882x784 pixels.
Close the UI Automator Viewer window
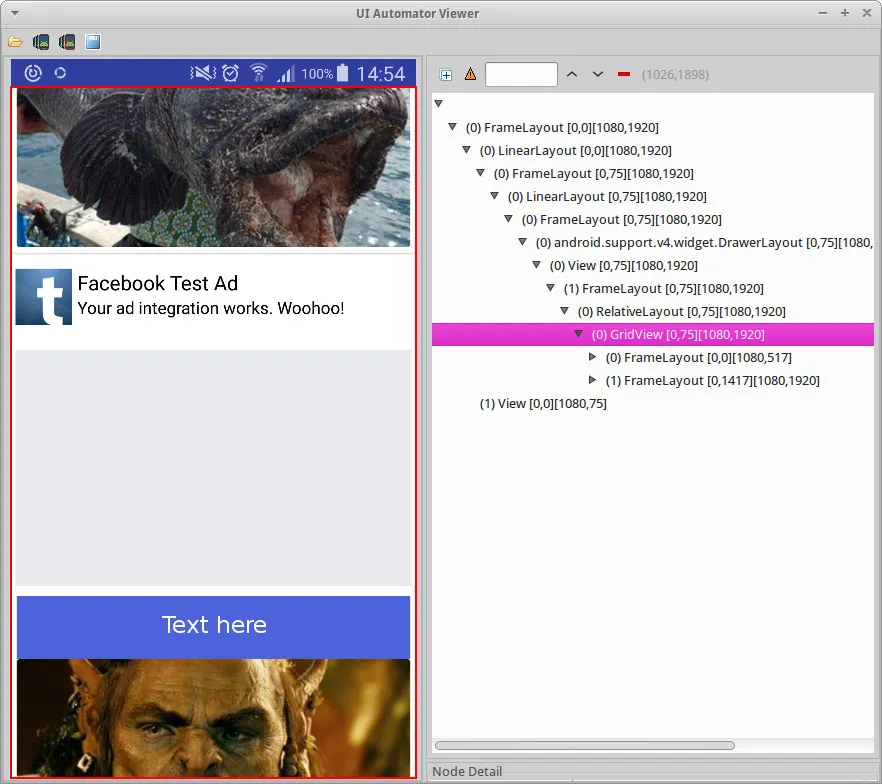click(867, 13)
